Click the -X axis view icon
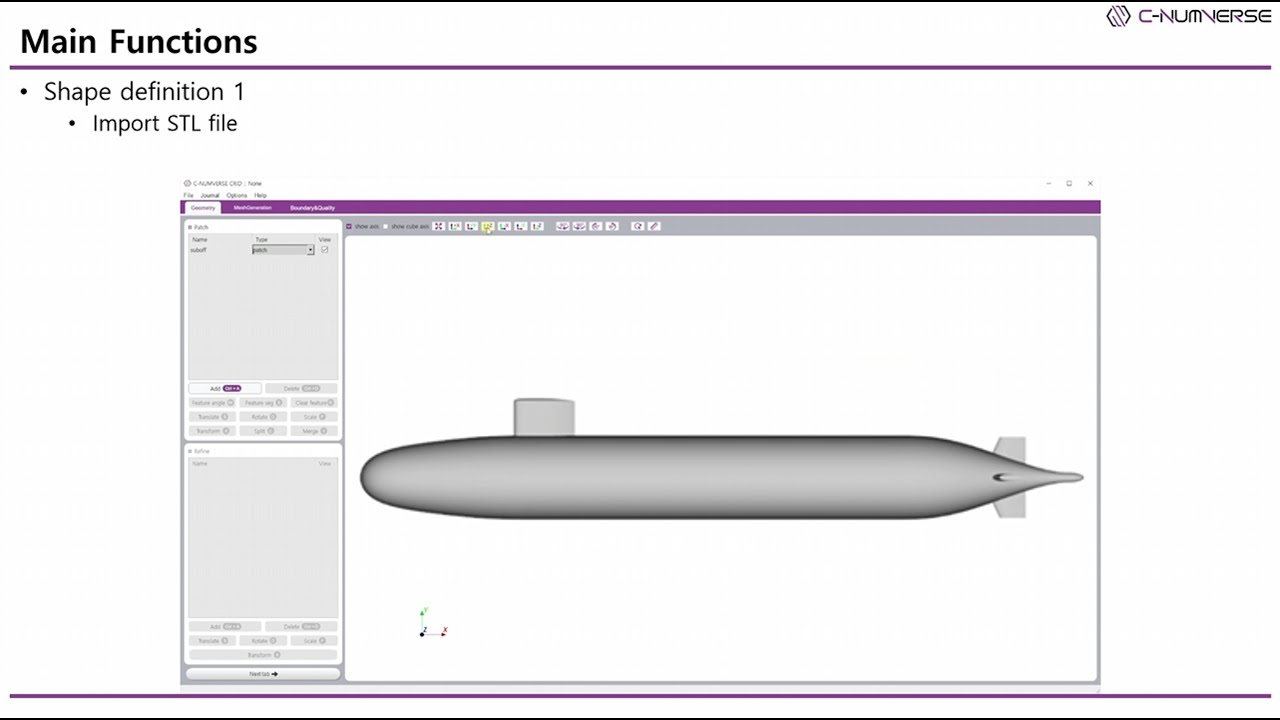1280x720 pixels. (504, 226)
